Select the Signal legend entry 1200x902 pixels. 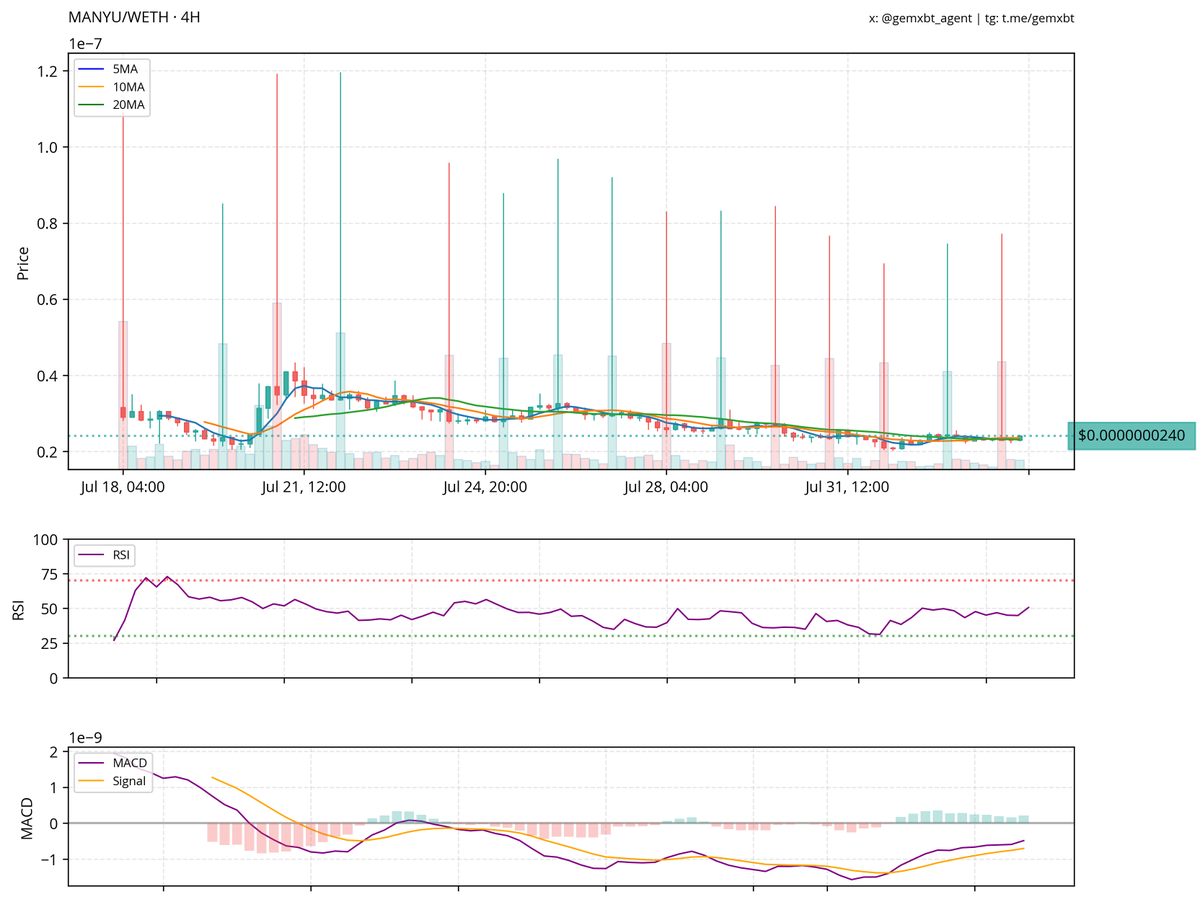tap(114, 781)
